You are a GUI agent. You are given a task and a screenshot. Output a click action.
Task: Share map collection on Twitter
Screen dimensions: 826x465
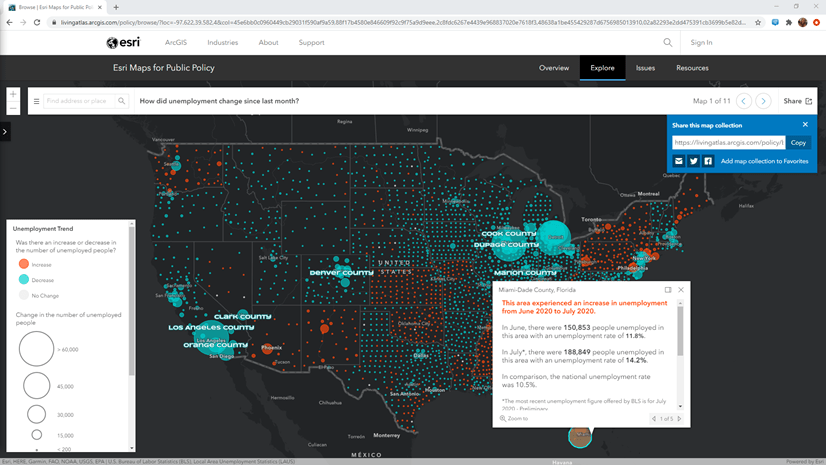(x=693, y=161)
